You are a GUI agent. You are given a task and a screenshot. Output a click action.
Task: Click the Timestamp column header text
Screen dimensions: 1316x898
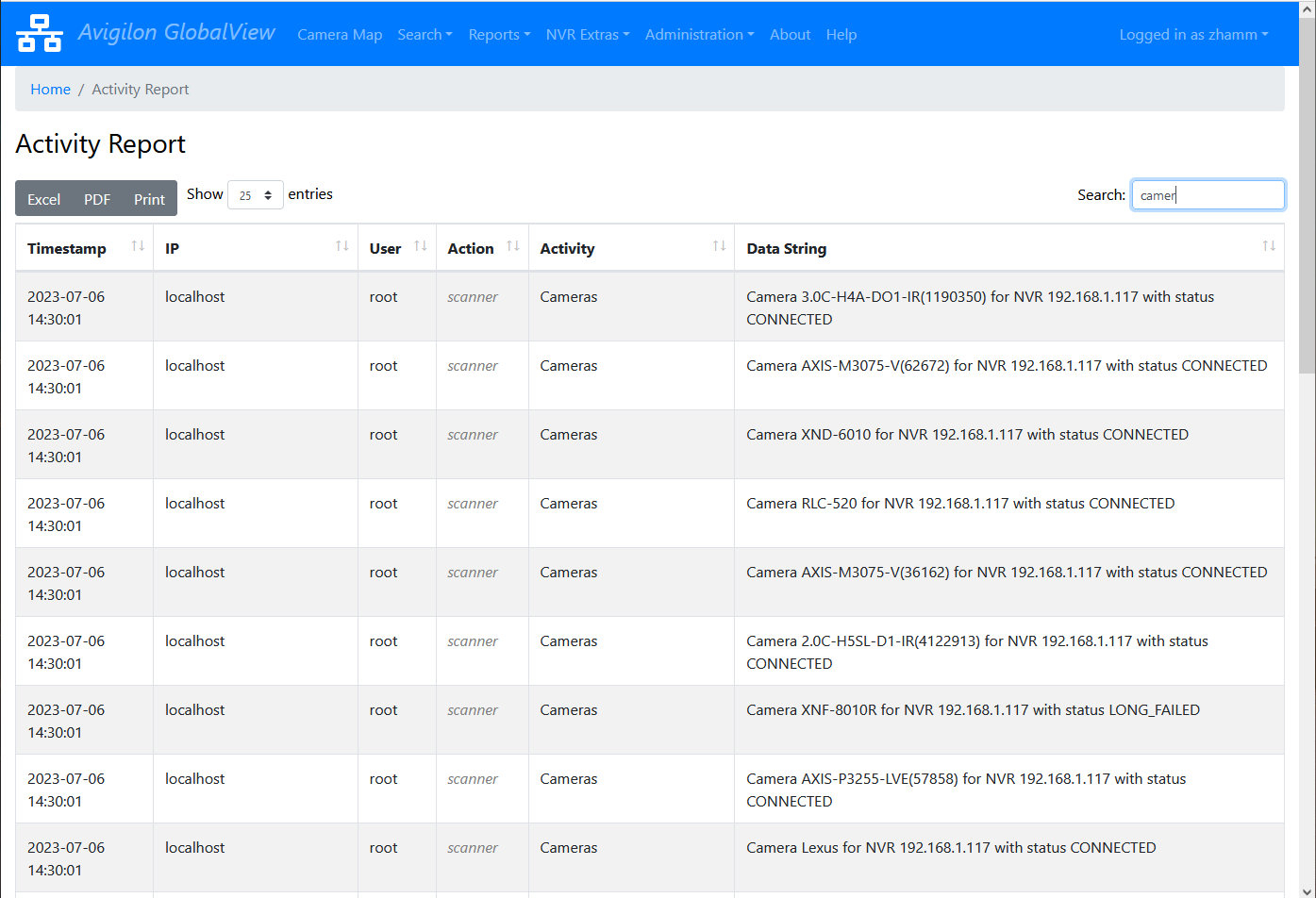tap(66, 249)
